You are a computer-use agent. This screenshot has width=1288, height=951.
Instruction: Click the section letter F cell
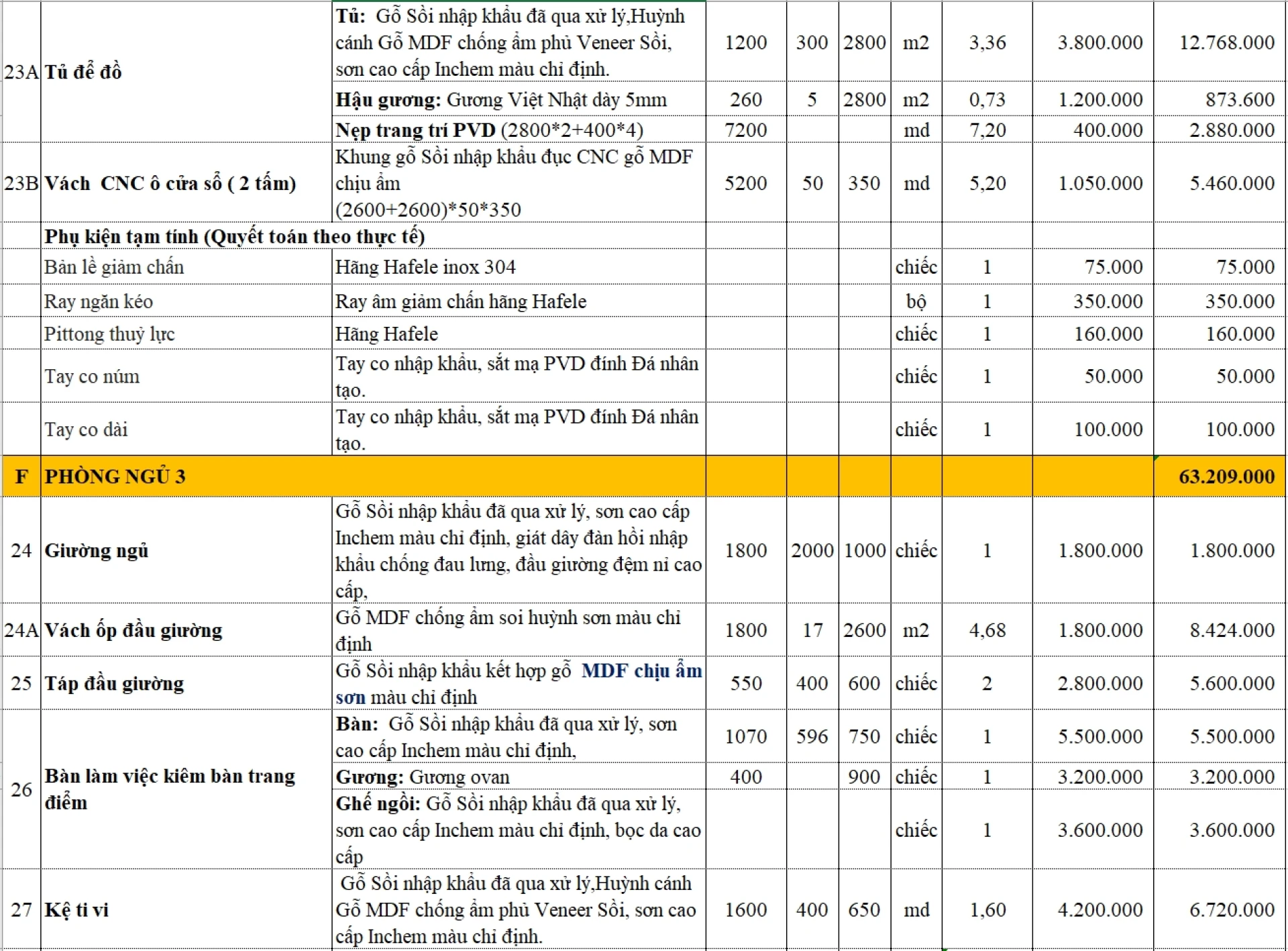coord(21,477)
